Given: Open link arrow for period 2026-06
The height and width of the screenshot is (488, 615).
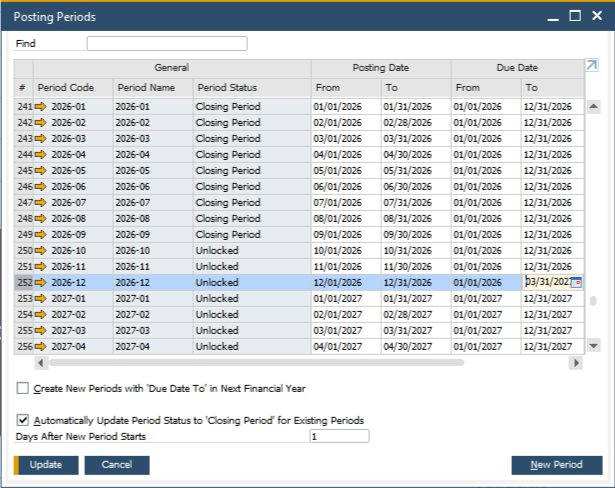Looking at the screenshot, I should click(40, 187).
